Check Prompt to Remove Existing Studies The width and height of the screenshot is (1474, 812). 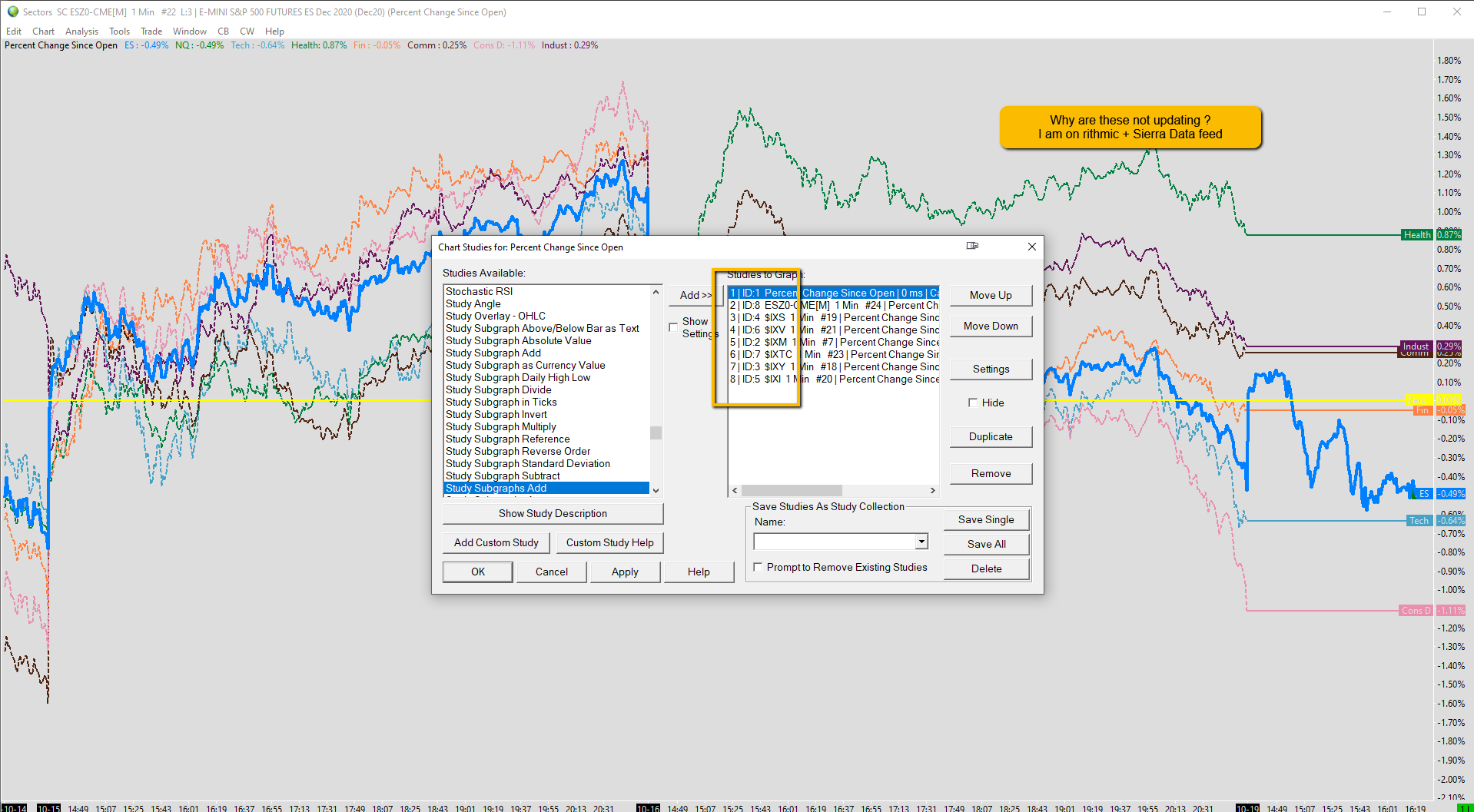point(758,567)
